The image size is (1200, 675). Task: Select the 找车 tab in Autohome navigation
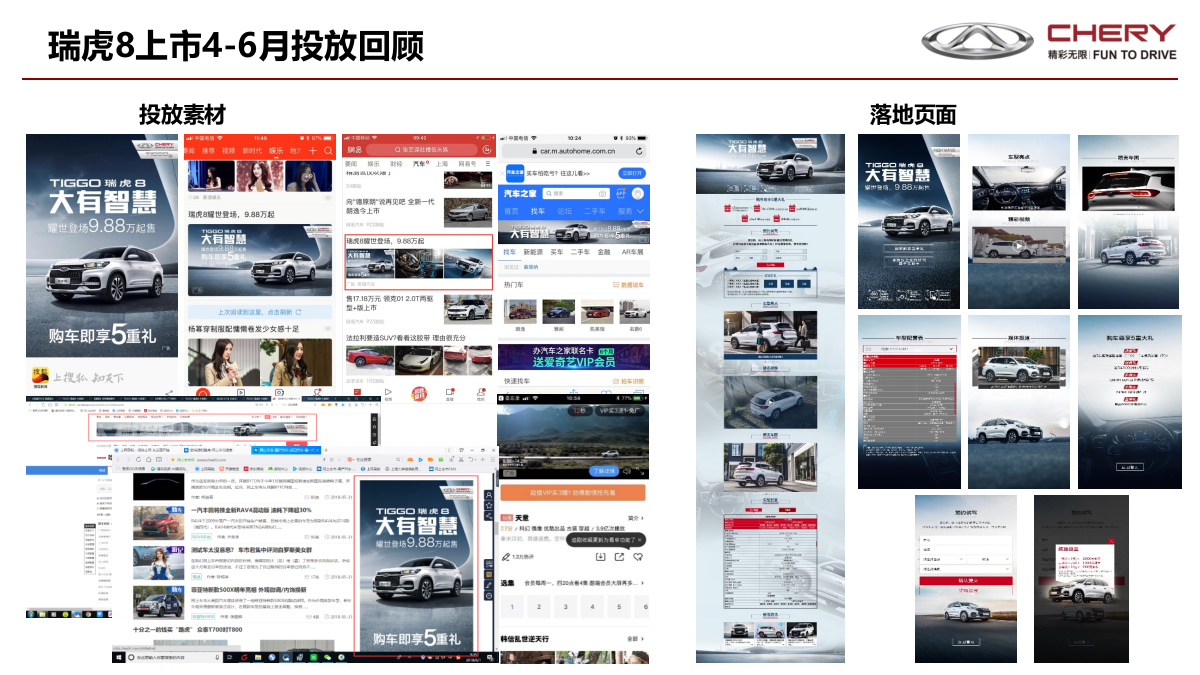point(536,211)
